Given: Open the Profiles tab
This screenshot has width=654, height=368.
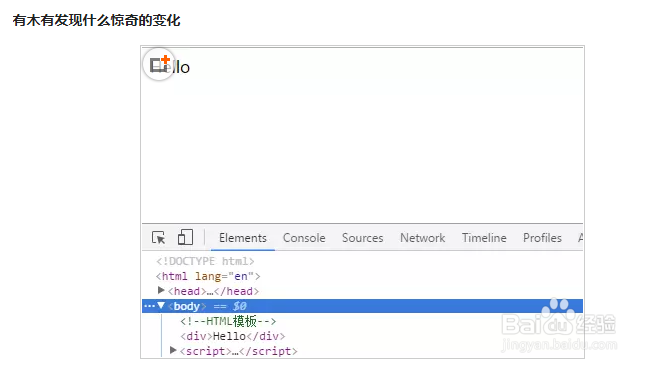Looking at the screenshot, I should pyautogui.click(x=542, y=238).
